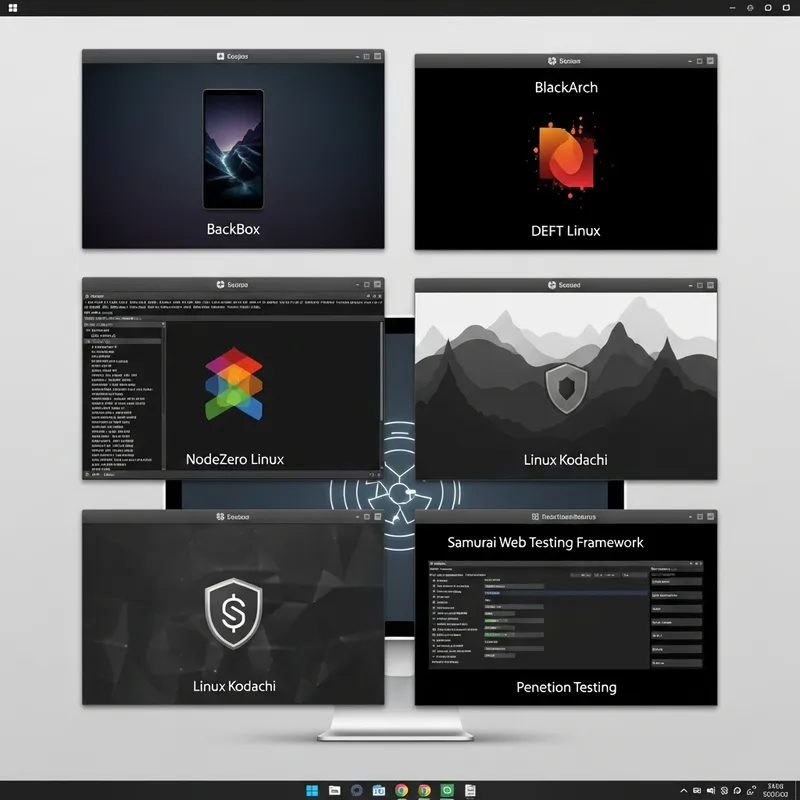Image resolution: width=800 pixels, height=800 pixels.
Task: Toggle the volume icon in the system tray
Action: coord(711,790)
